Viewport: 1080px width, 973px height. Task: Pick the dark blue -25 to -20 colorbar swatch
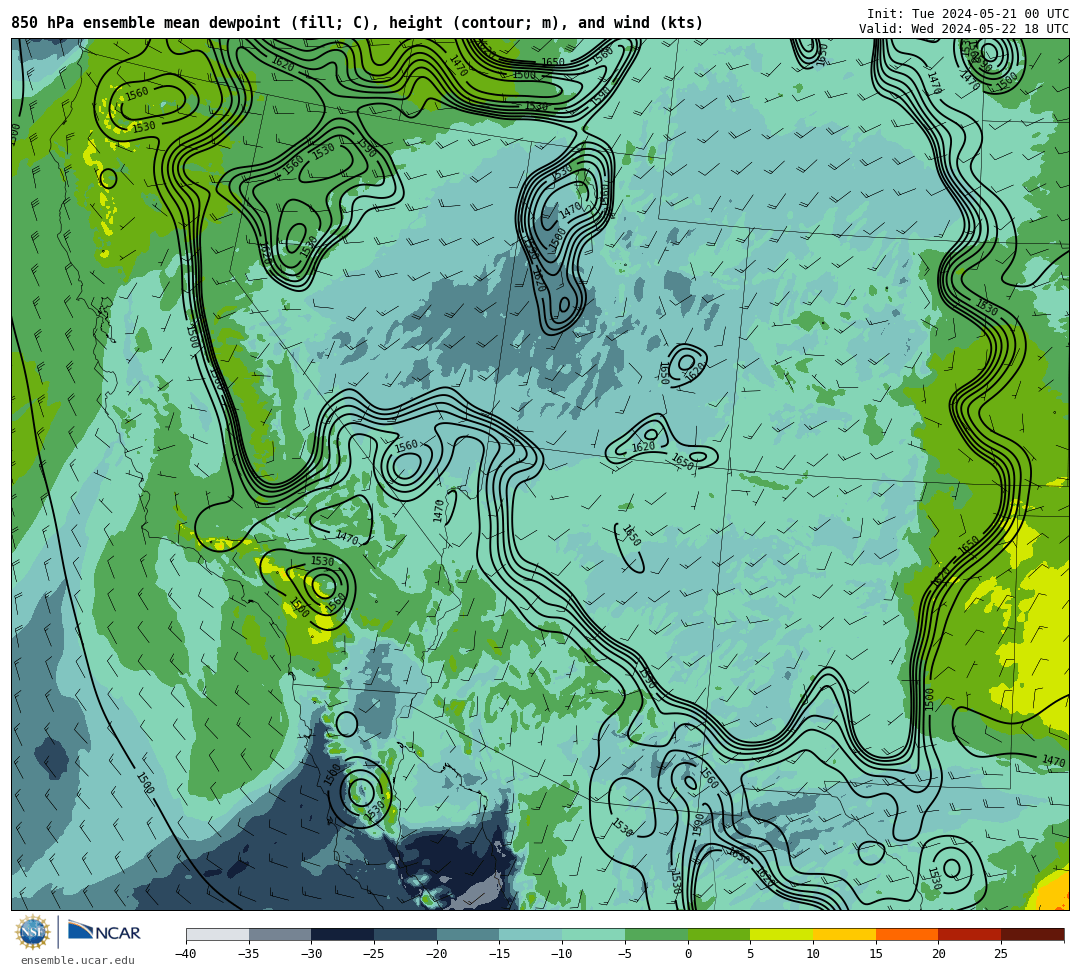pos(406,934)
